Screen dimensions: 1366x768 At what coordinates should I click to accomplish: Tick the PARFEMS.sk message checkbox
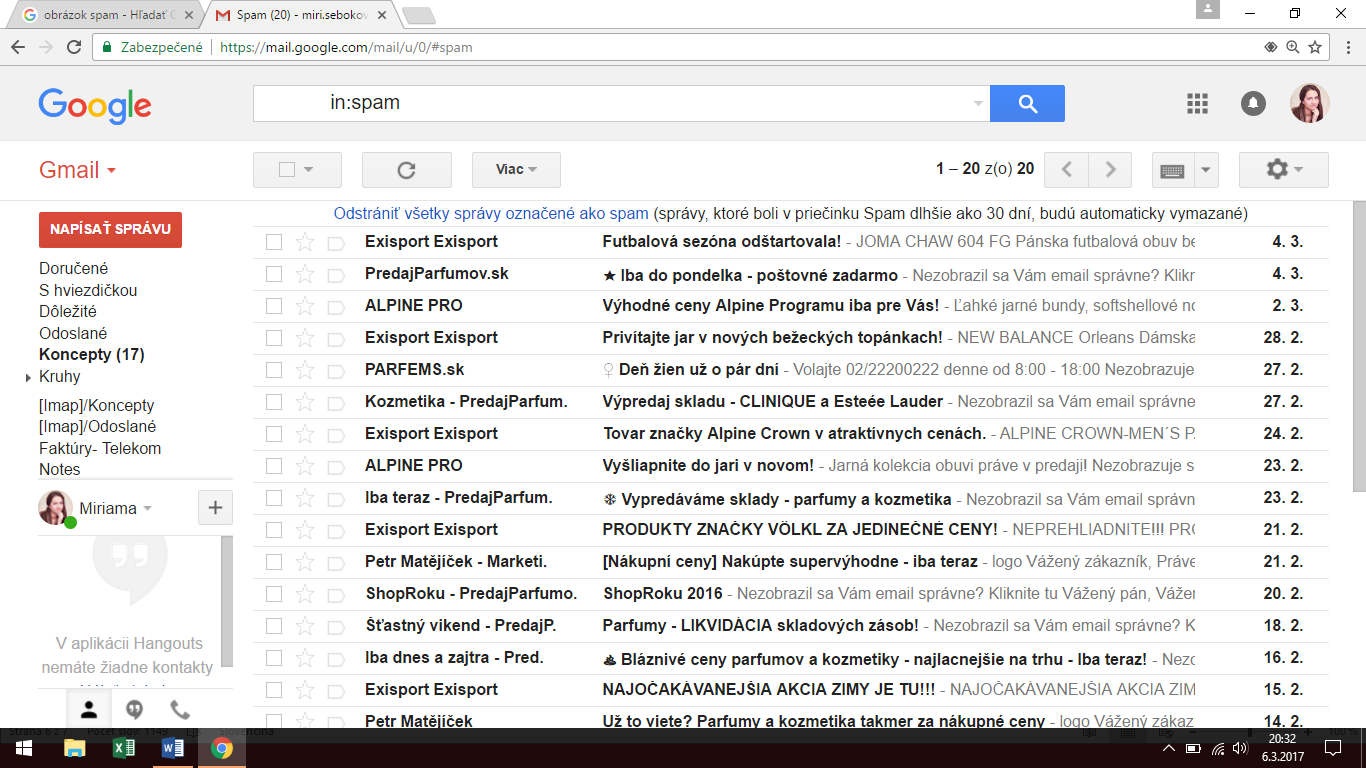274,370
